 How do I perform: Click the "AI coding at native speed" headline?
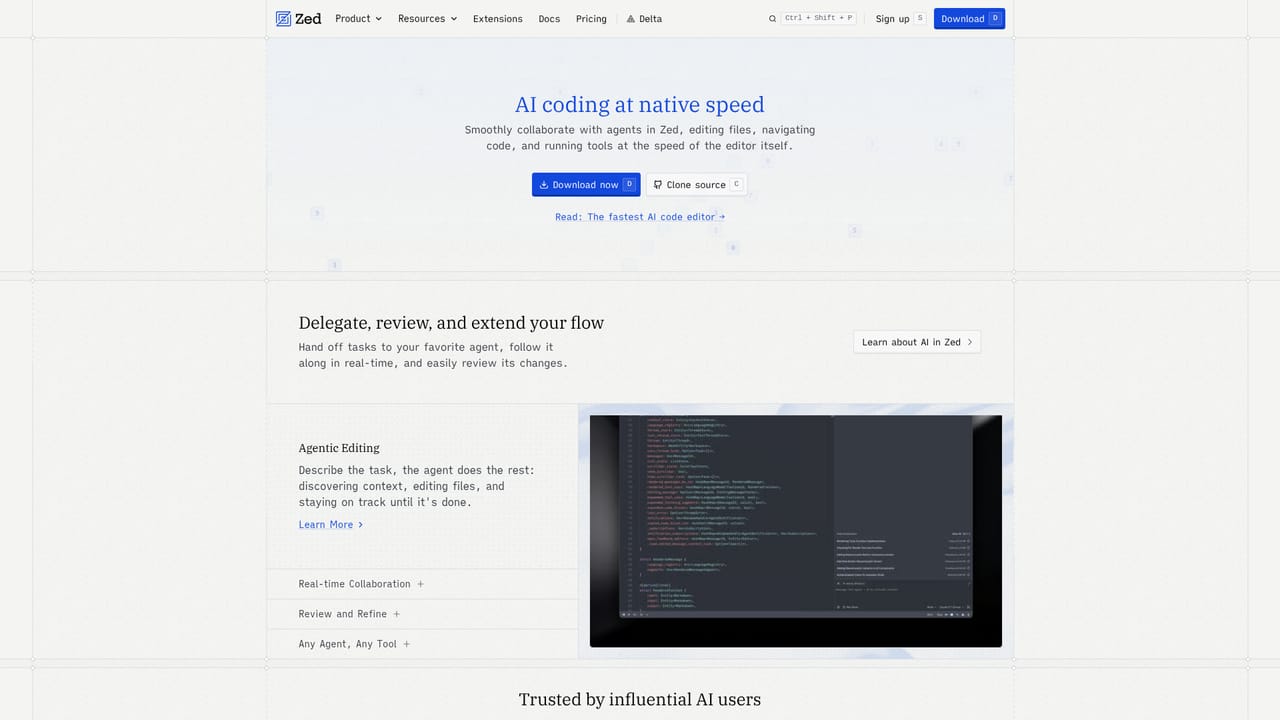coord(640,104)
